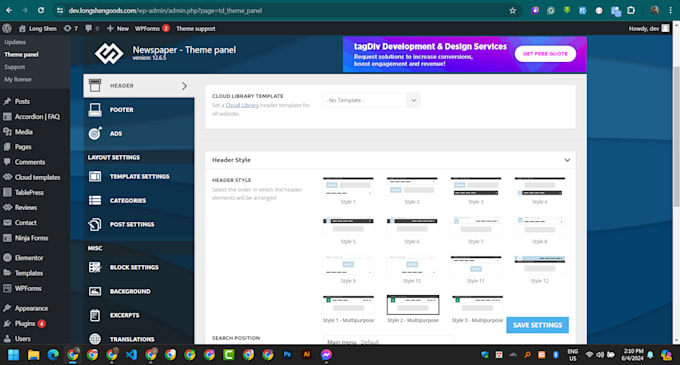Screen dimensions: 680x365
Task: Open the Header section in theme panel
Action: (139, 86)
